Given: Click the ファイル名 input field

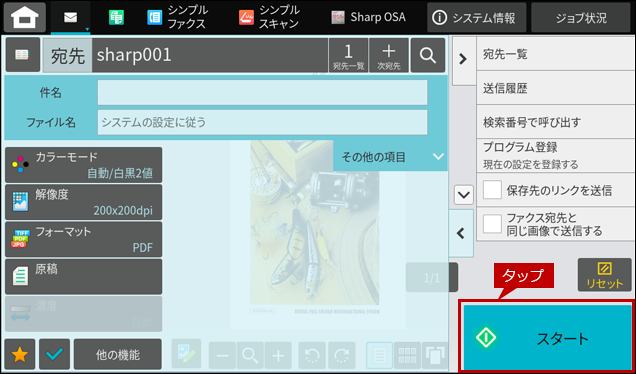Looking at the screenshot, I should click(262, 122).
